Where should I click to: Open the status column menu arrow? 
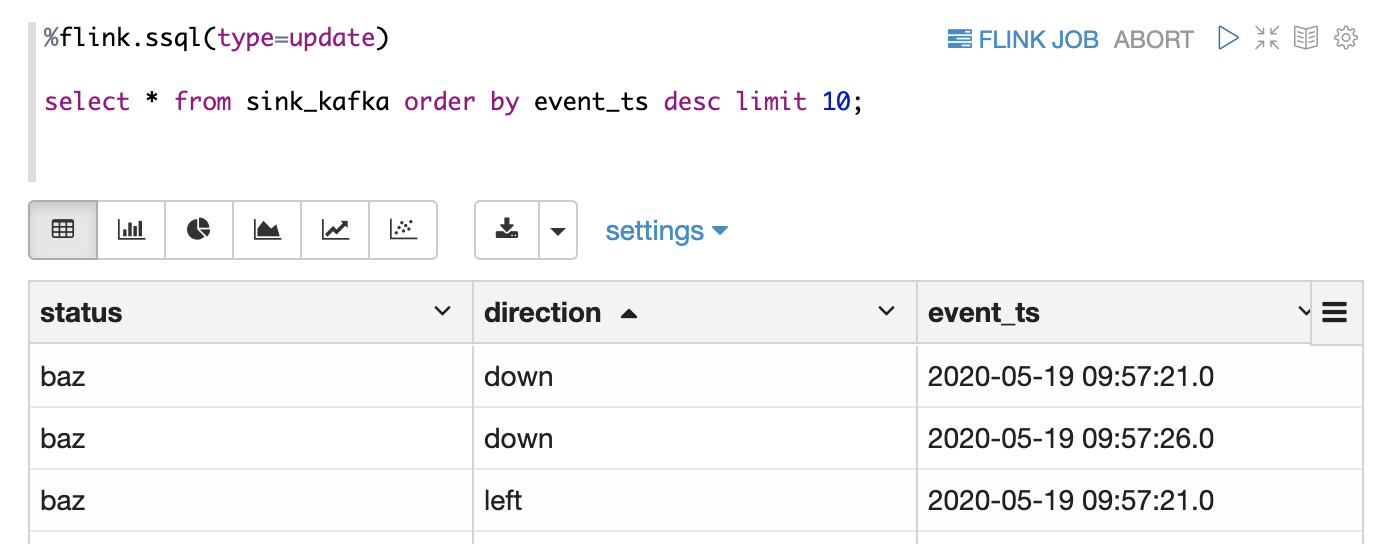pyautogui.click(x=442, y=312)
